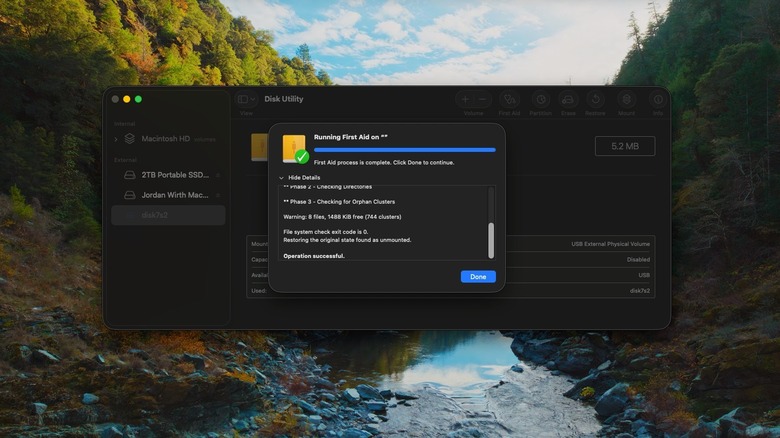Click the partially hidden volume icon behind dialog
This screenshot has height=438, width=780.
(x=259, y=147)
